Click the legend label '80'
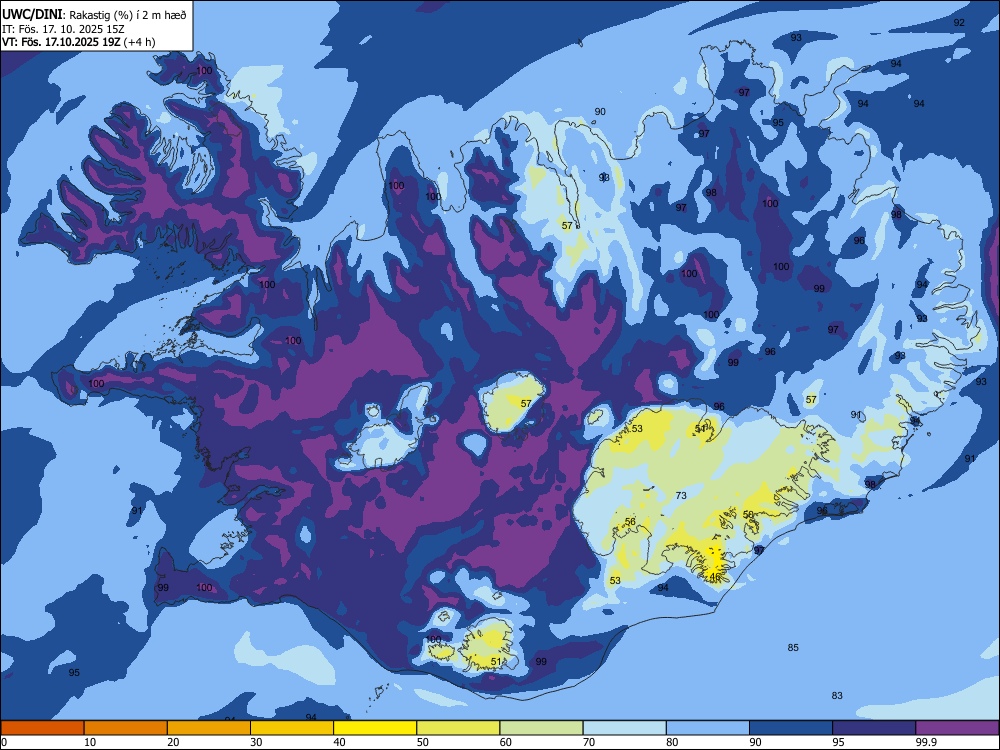 click(x=672, y=742)
